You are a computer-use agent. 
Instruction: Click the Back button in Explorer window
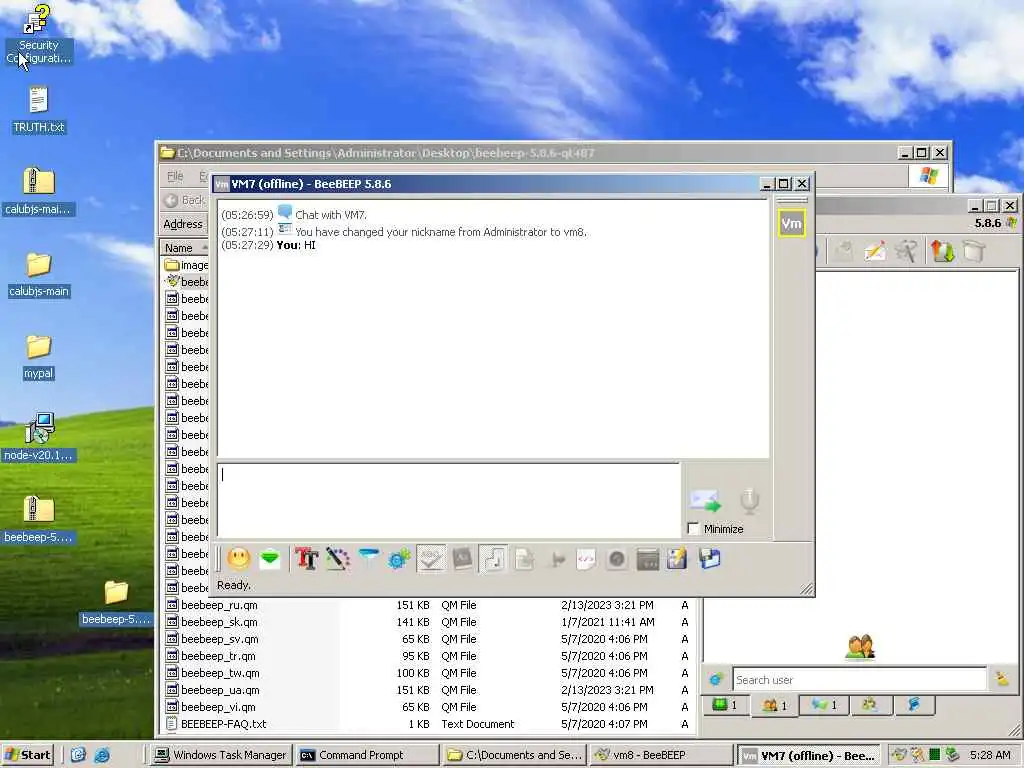coord(186,200)
